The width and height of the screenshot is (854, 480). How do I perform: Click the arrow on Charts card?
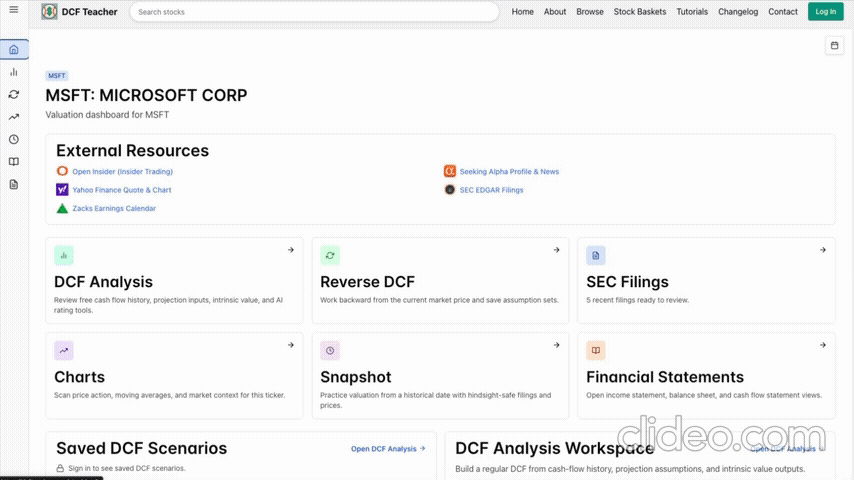[291, 345]
